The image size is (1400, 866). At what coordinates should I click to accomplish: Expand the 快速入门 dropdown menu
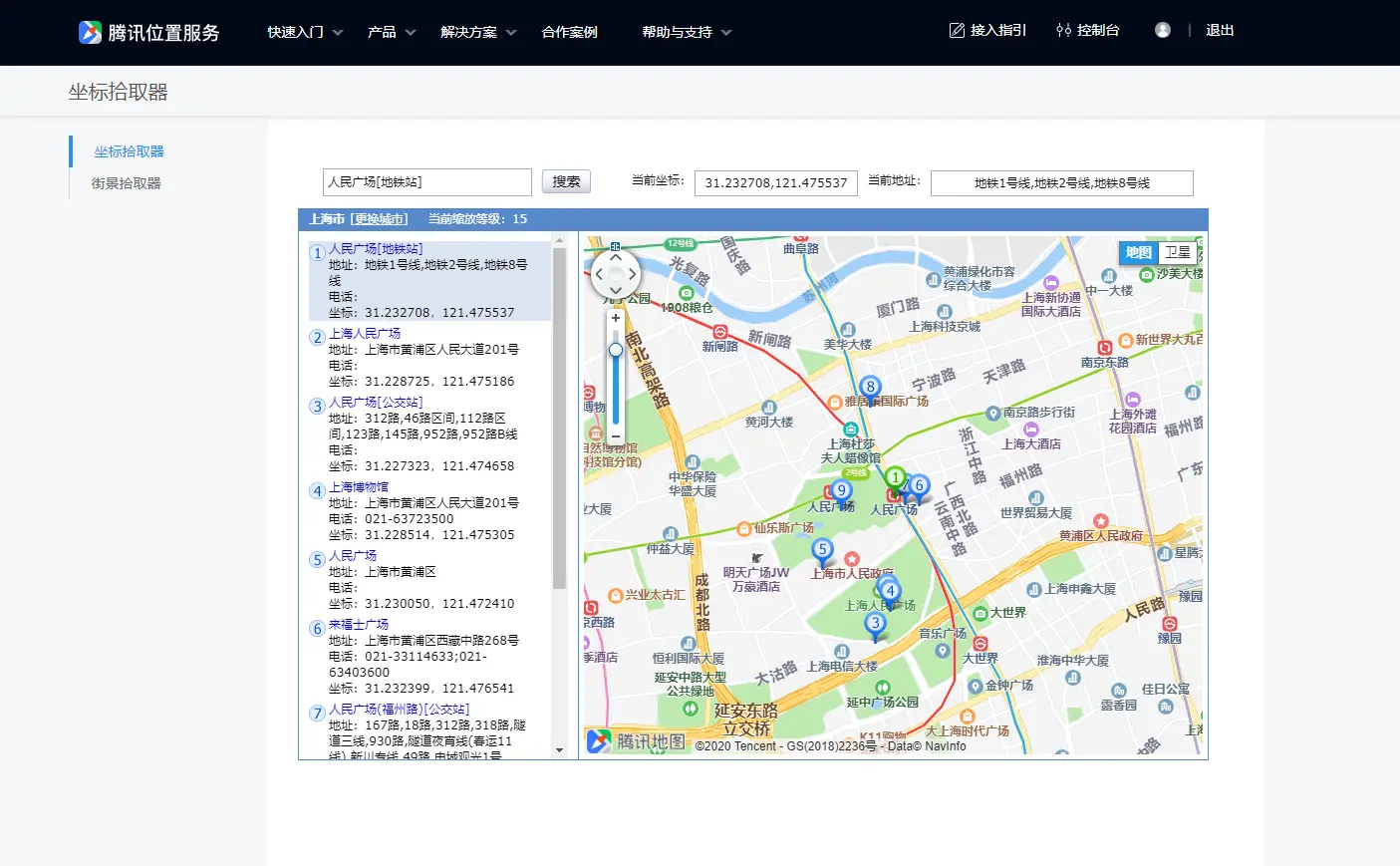point(305,32)
